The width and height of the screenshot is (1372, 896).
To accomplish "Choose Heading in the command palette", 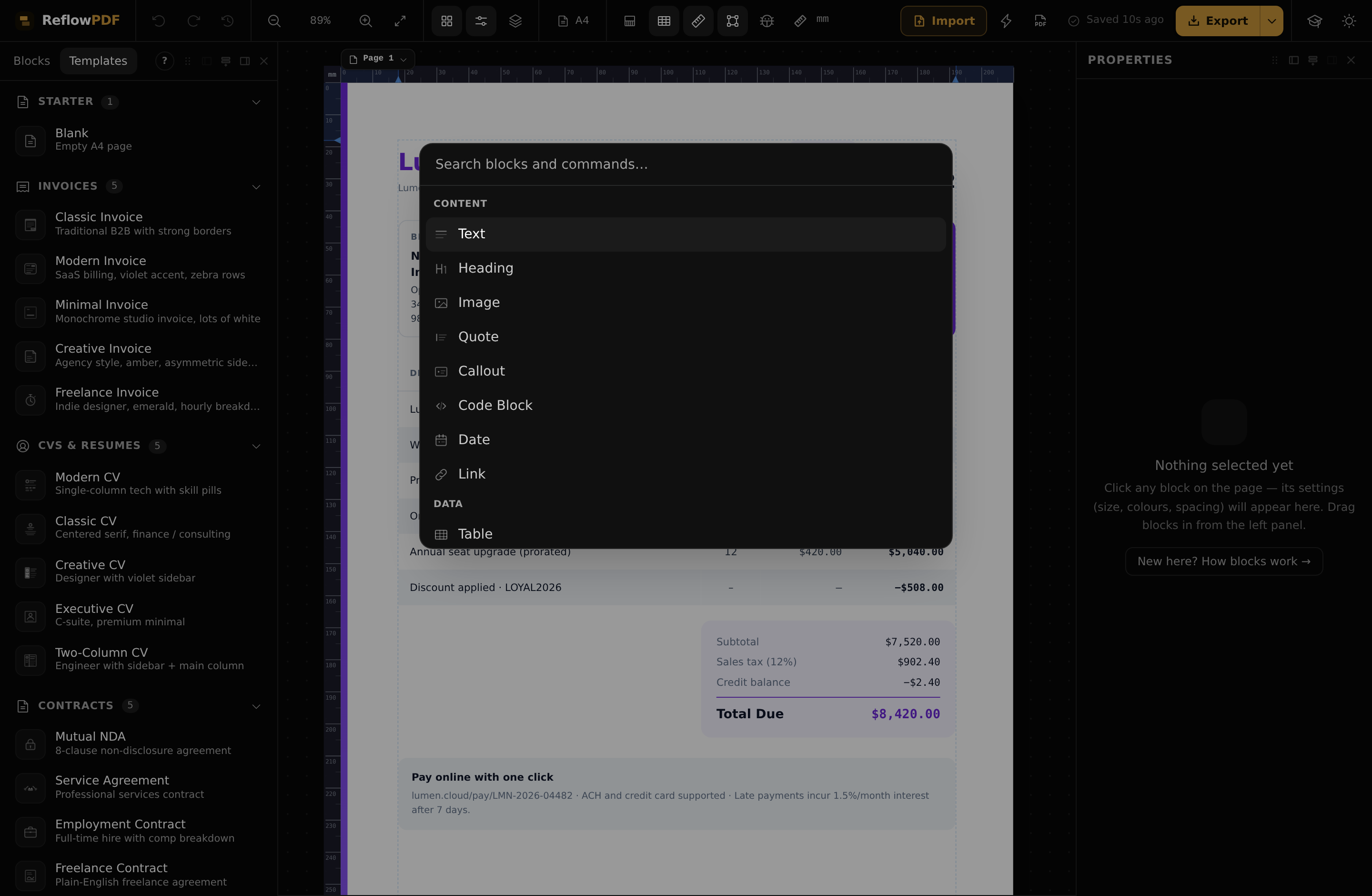I will tap(686, 268).
